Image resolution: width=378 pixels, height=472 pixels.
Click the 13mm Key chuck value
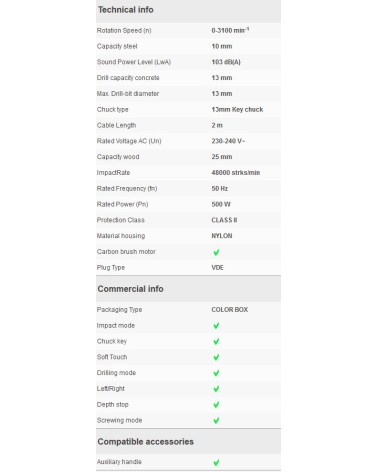tap(237, 110)
